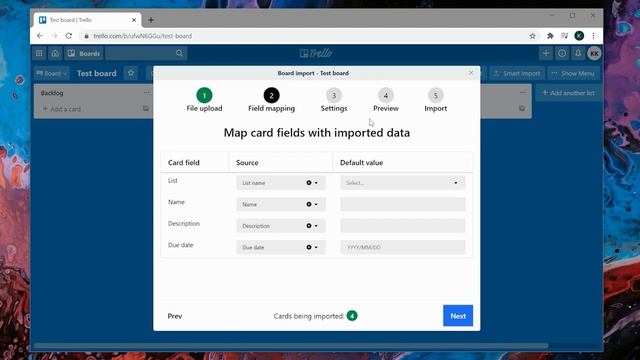
Task: Click the browser address bar URL
Action: pos(142,36)
